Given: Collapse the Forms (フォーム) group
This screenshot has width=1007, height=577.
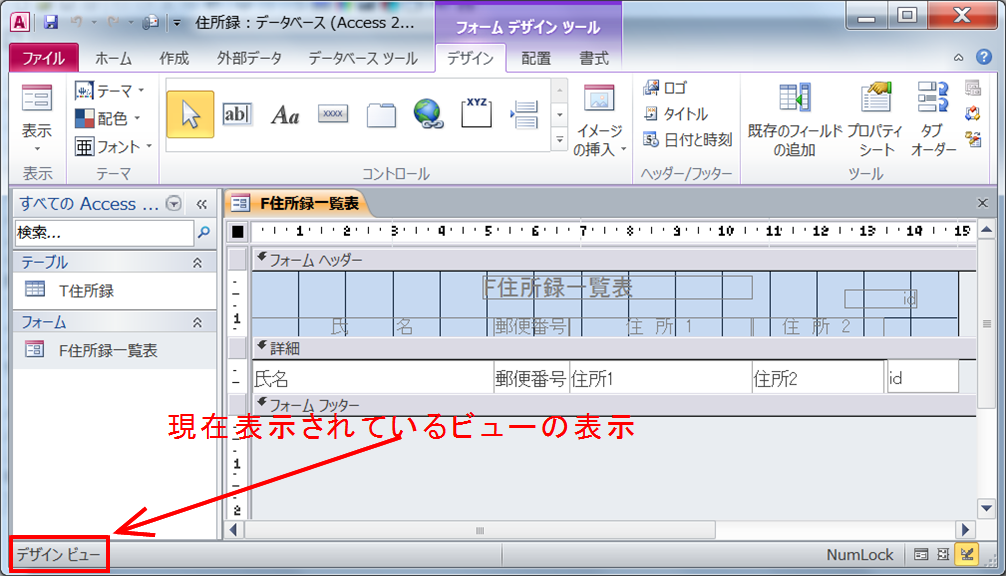Looking at the screenshot, I should 197,322.
